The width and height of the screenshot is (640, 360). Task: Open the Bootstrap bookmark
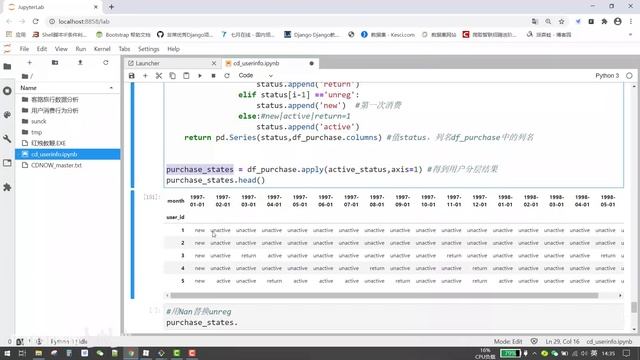123,35
